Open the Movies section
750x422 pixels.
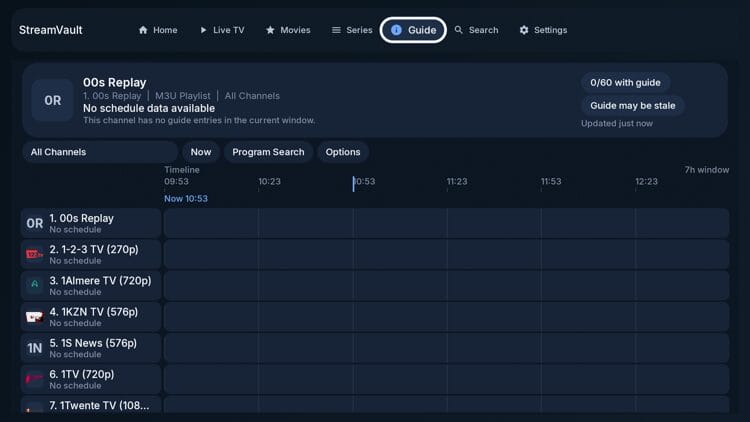click(x=288, y=30)
